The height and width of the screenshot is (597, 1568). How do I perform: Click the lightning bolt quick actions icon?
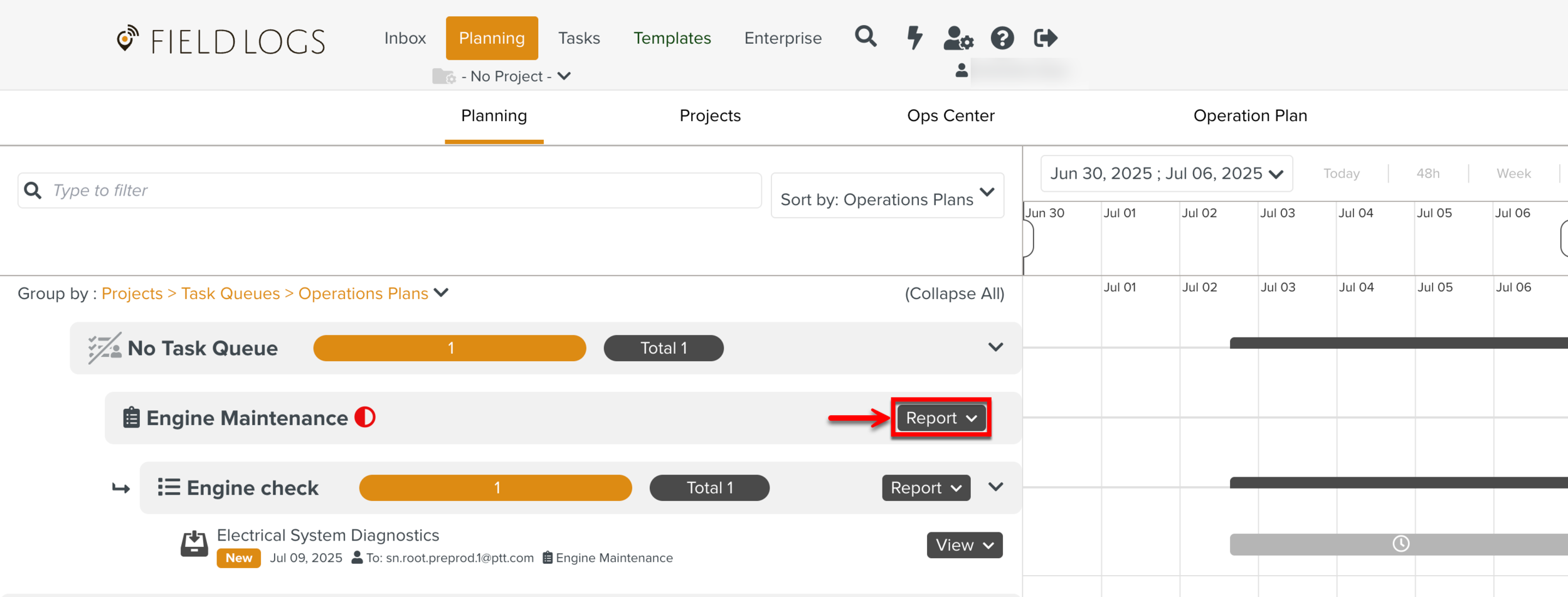pos(915,38)
